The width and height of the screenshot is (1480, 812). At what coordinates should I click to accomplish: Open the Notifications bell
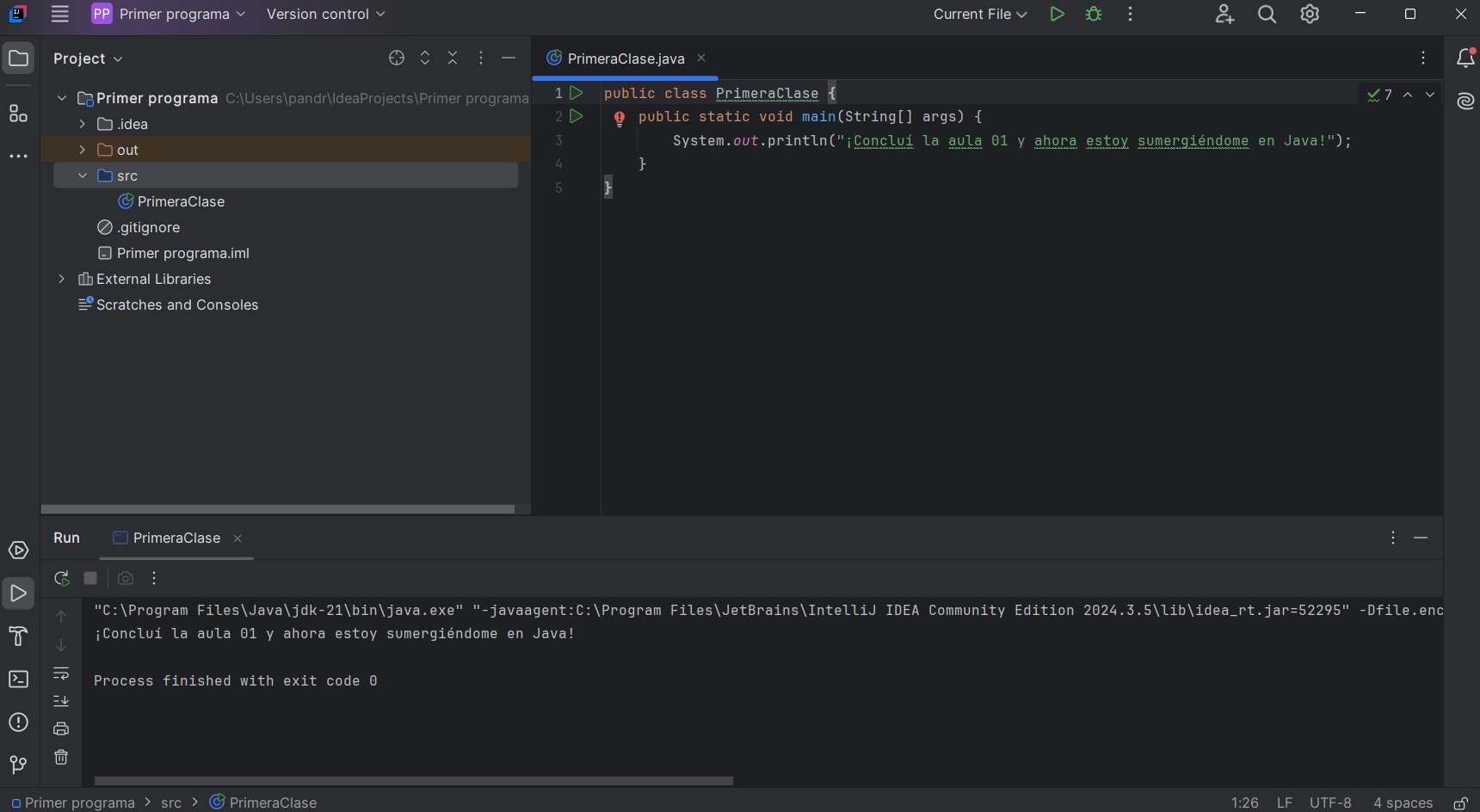(x=1465, y=58)
